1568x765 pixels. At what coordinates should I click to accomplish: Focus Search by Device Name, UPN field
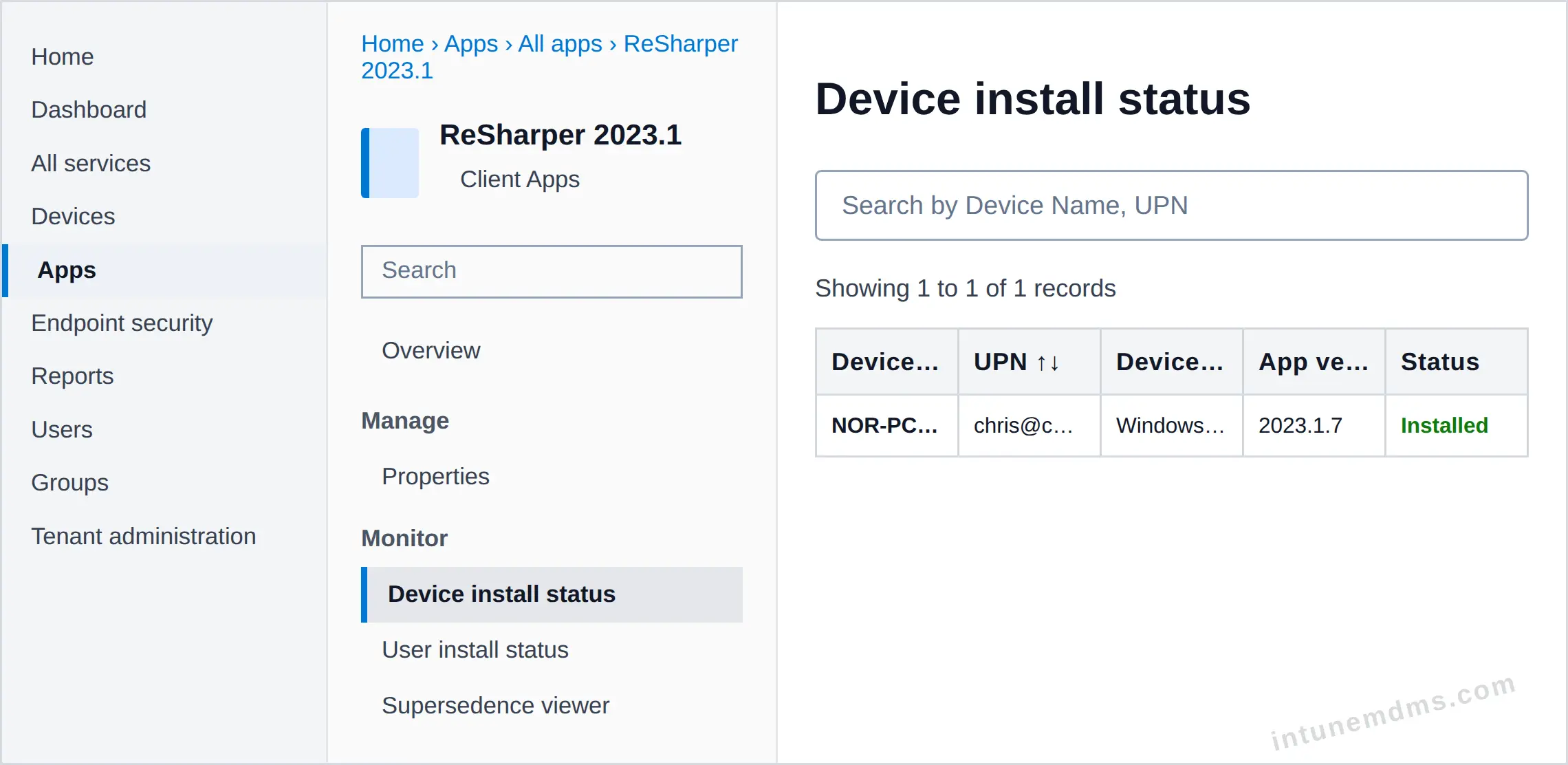pyautogui.click(x=1171, y=205)
